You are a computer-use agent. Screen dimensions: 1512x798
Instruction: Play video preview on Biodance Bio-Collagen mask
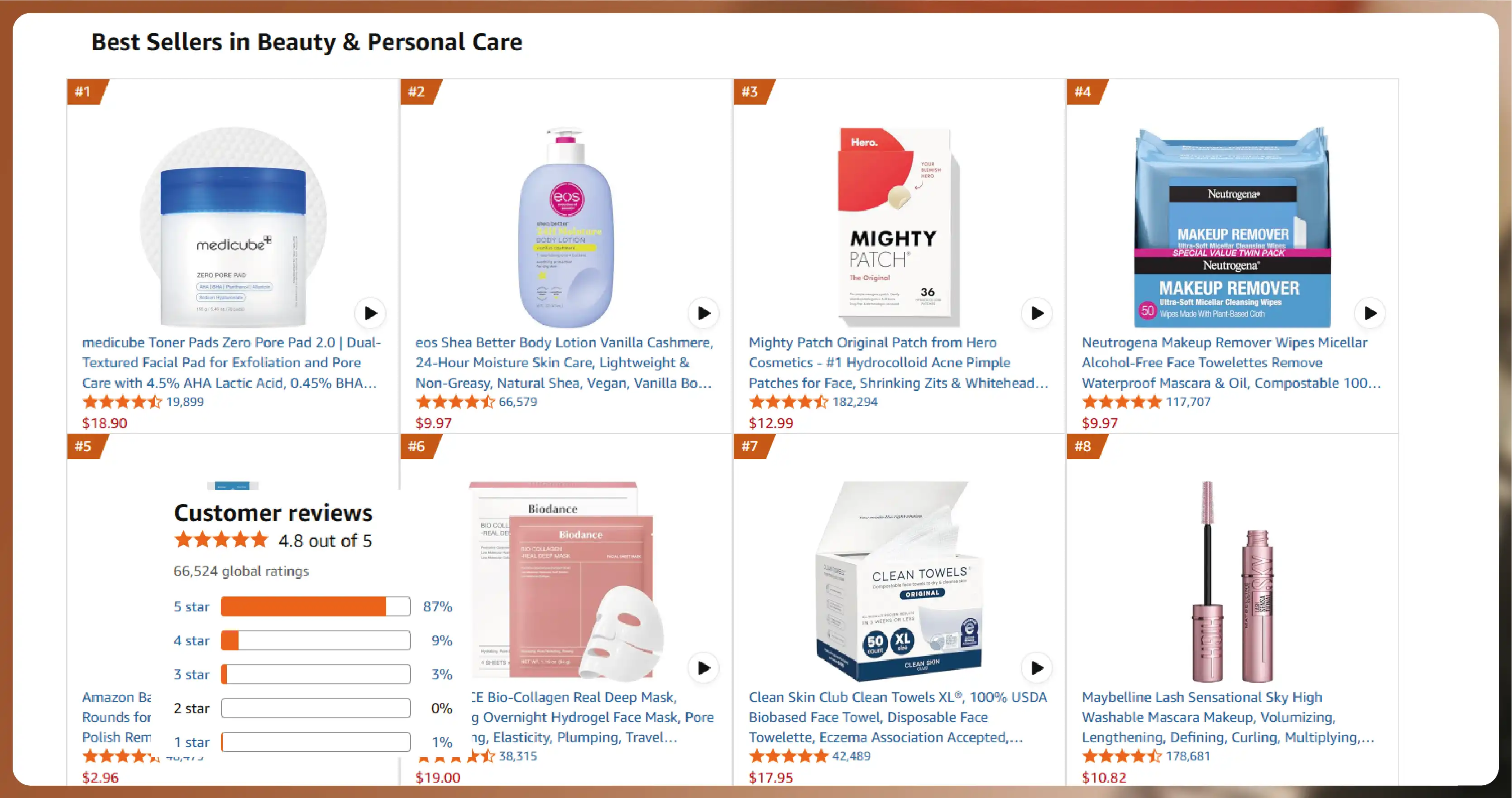click(x=703, y=668)
